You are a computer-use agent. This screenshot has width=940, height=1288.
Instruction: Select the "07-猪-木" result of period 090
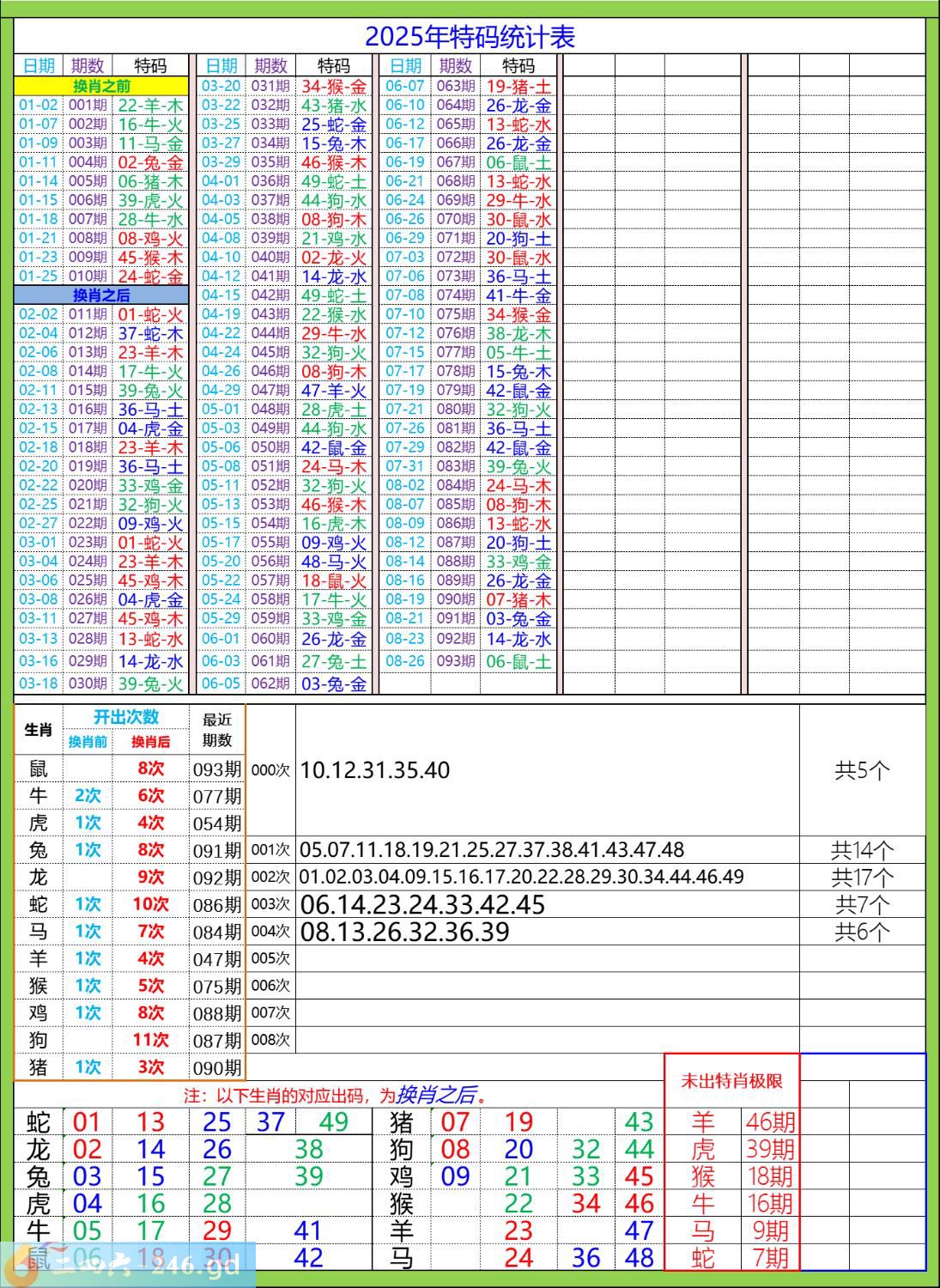519,599
